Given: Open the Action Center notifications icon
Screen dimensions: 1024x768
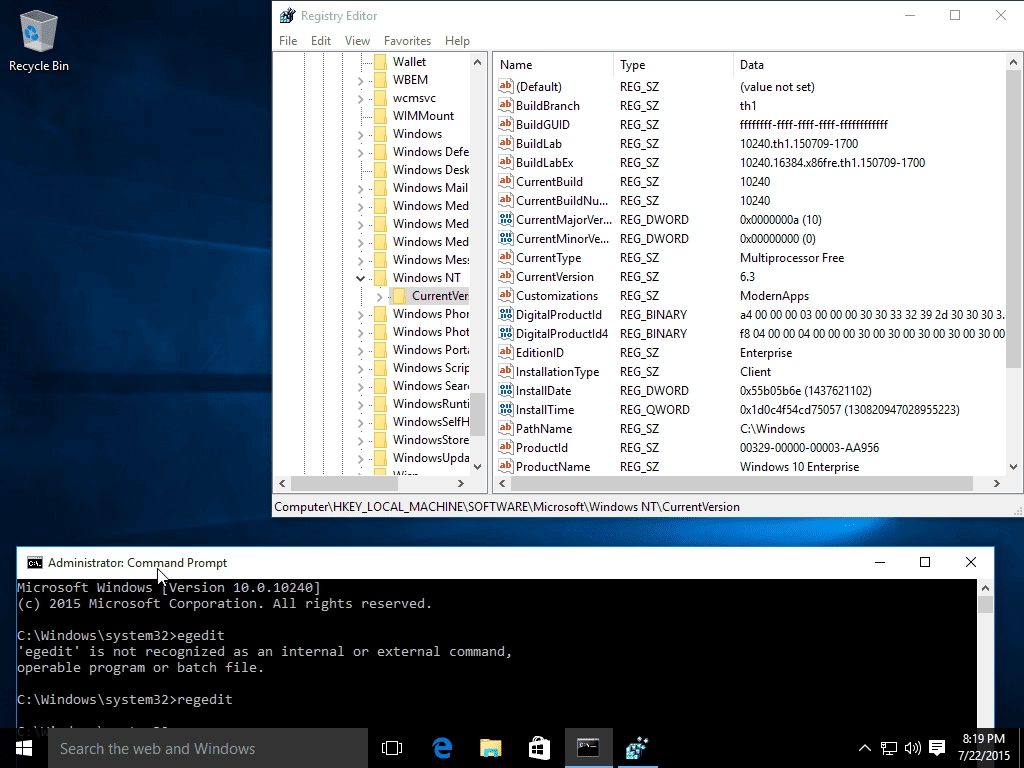Looking at the screenshot, I should point(937,748).
